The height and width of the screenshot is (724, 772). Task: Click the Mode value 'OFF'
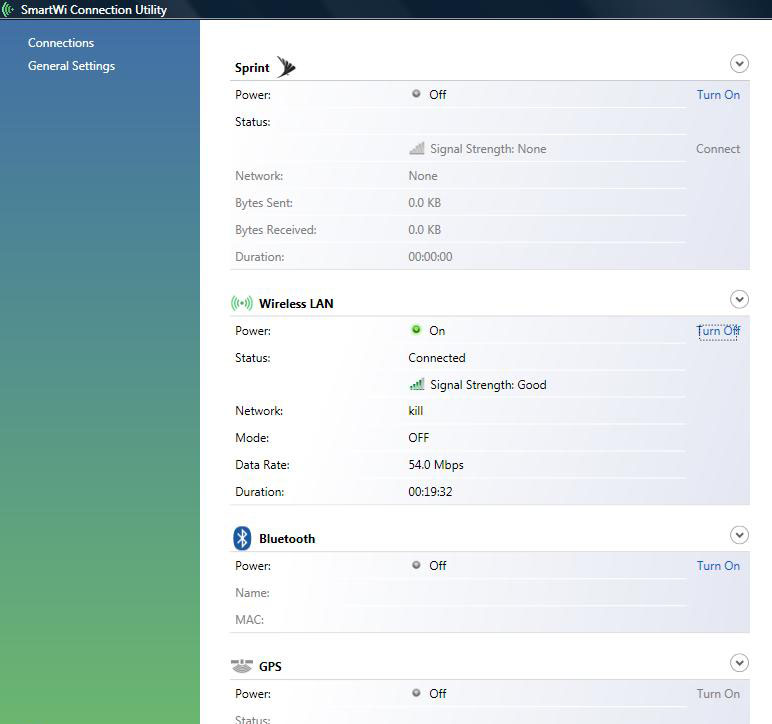point(418,438)
